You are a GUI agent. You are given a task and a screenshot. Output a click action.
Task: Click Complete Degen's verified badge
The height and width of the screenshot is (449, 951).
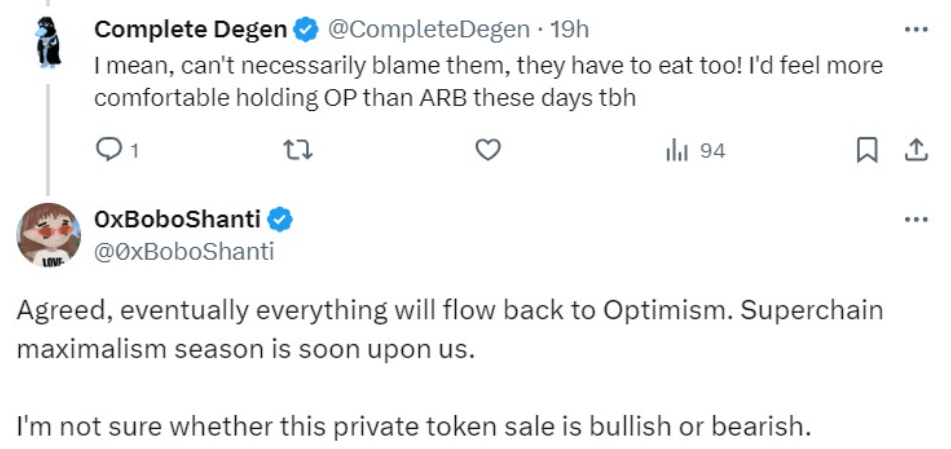[305, 30]
